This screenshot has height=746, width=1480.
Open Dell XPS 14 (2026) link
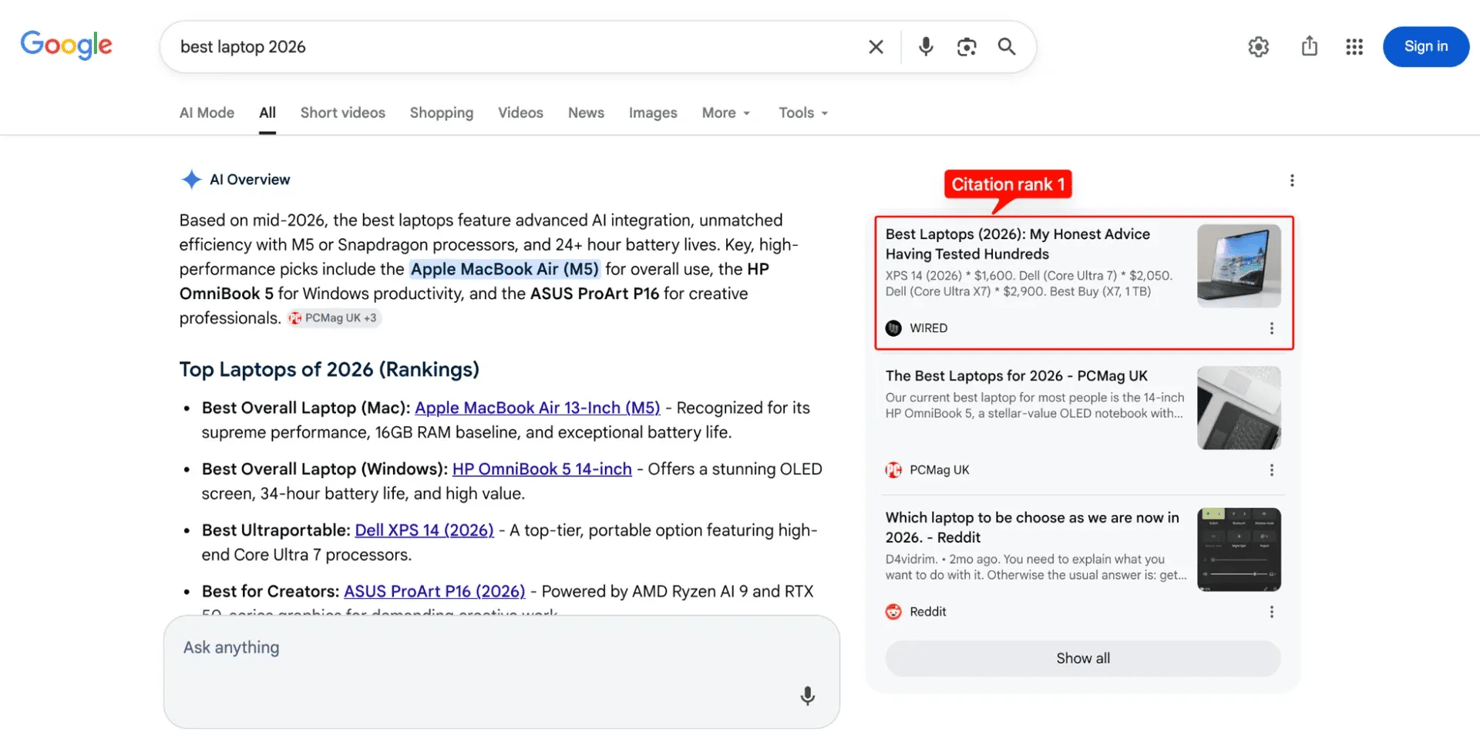[x=424, y=530]
